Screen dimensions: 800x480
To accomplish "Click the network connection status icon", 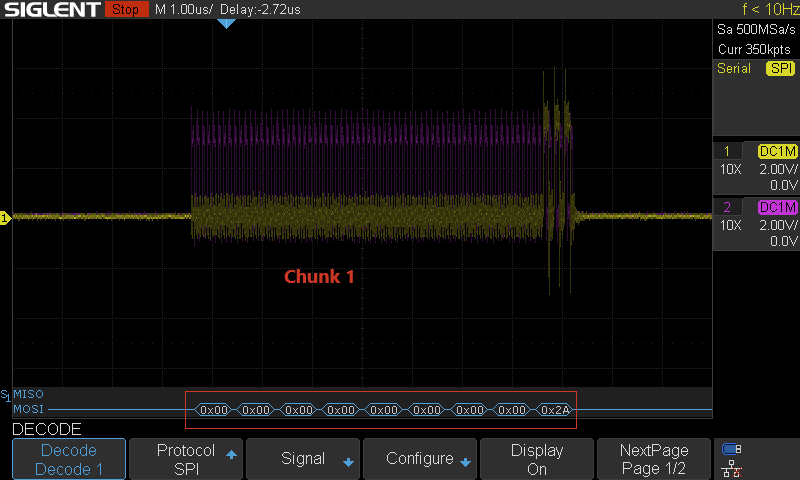I will [732, 468].
